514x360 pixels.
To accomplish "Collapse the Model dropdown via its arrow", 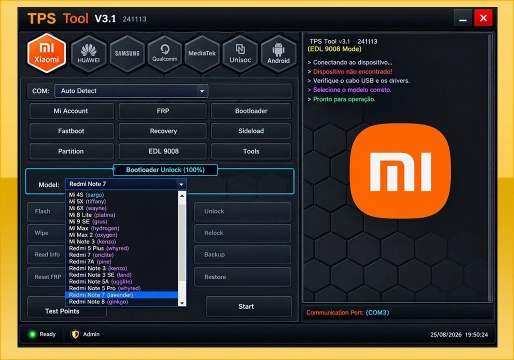I will point(181,184).
